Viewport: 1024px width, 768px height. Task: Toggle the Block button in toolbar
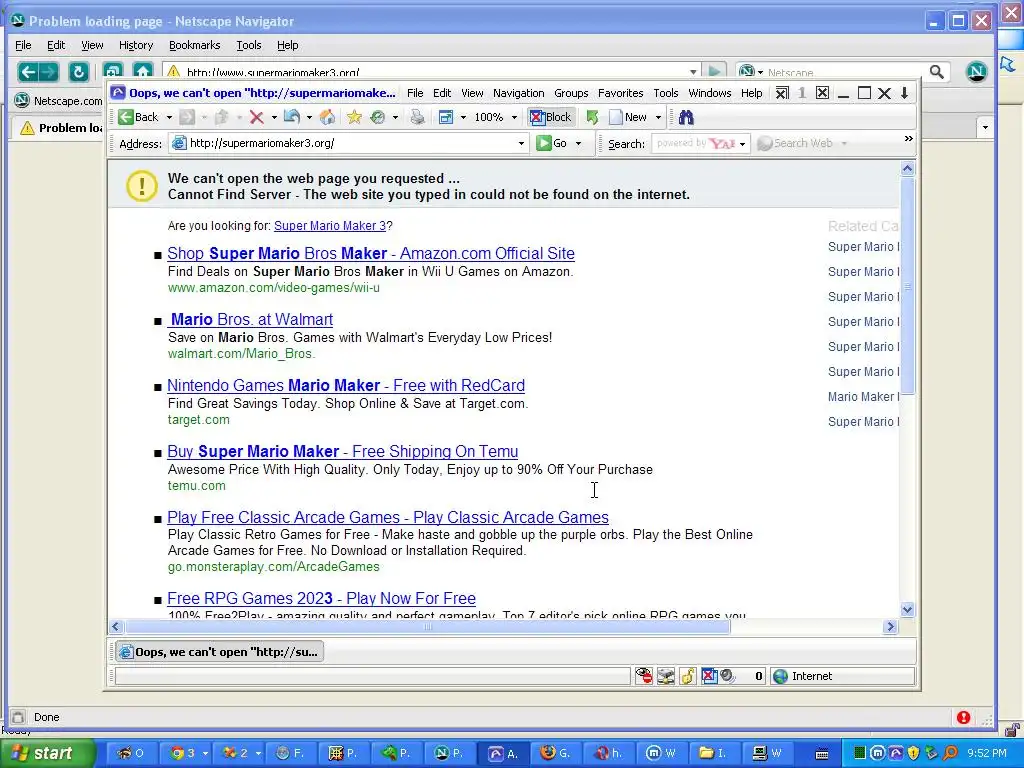[x=551, y=117]
